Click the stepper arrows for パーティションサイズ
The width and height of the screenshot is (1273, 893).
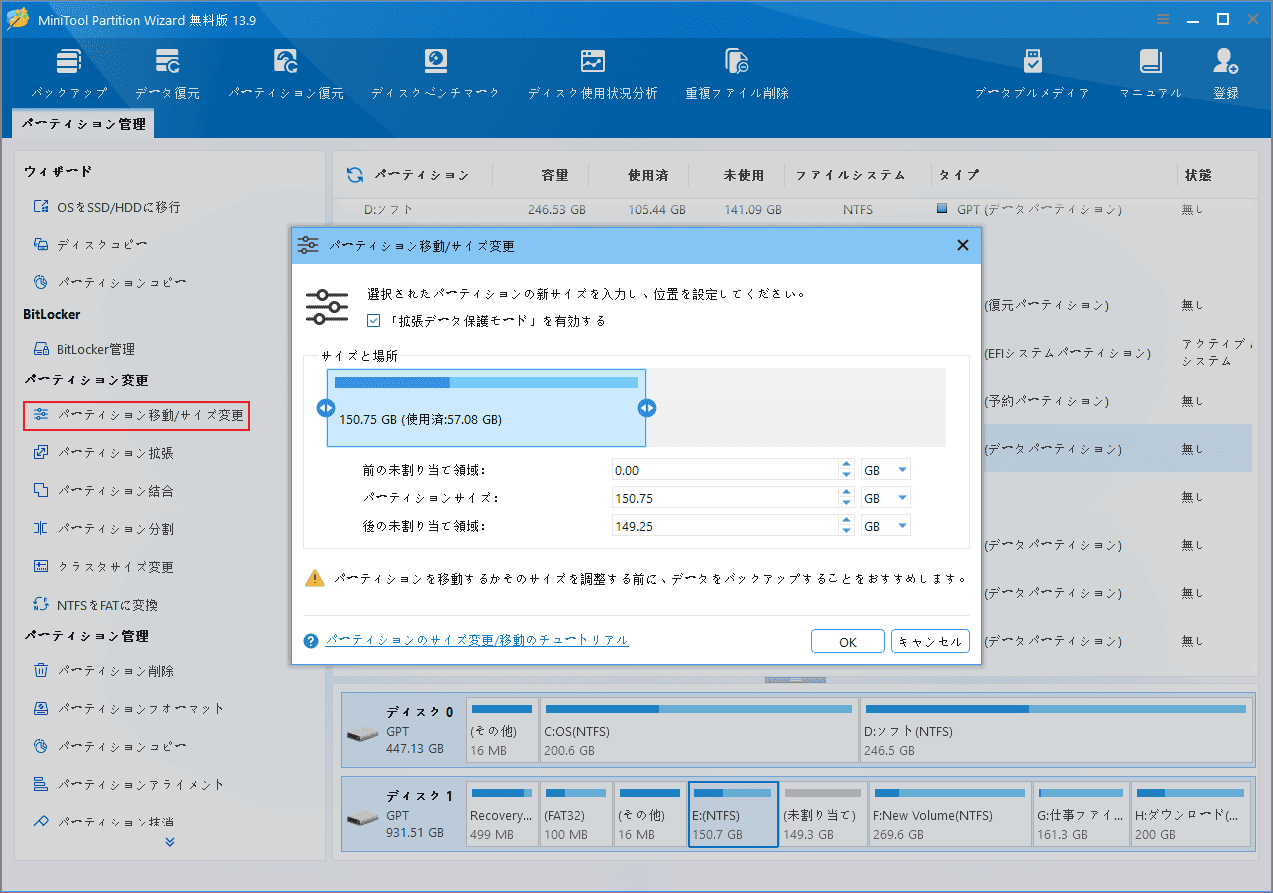(x=847, y=498)
